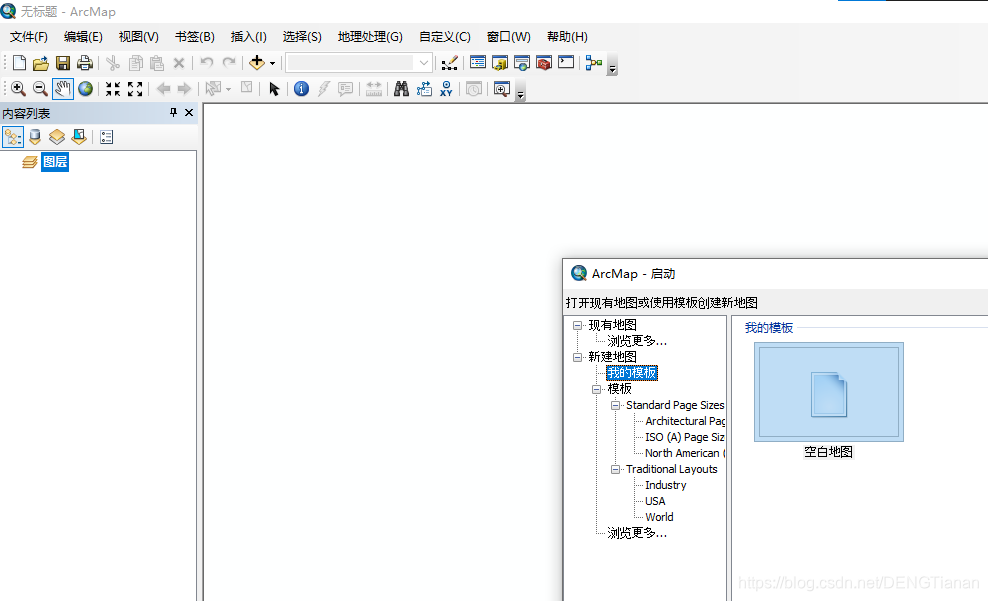Screen dimensions: 988x601
Task: Toggle List By Source view
Action: click(35, 137)
